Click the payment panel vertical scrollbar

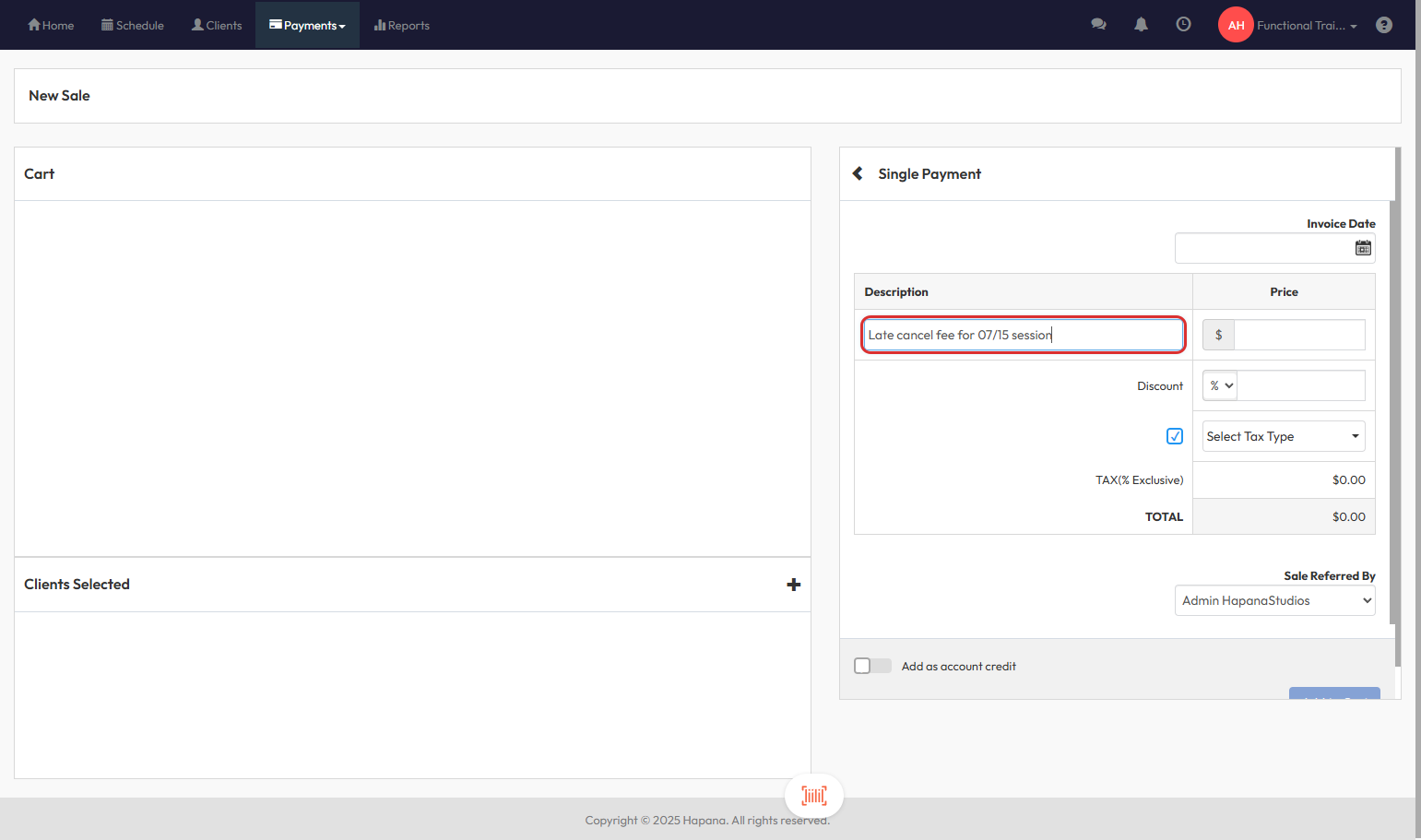(1397, 406)
